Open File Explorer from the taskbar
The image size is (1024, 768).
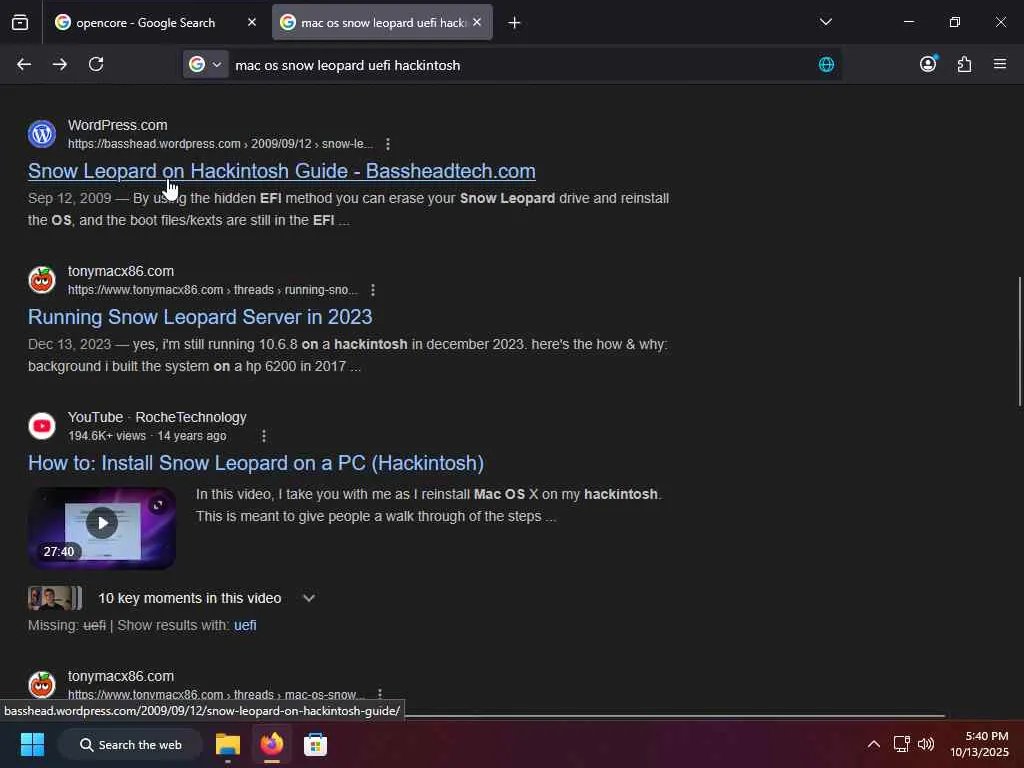point(228,744)
